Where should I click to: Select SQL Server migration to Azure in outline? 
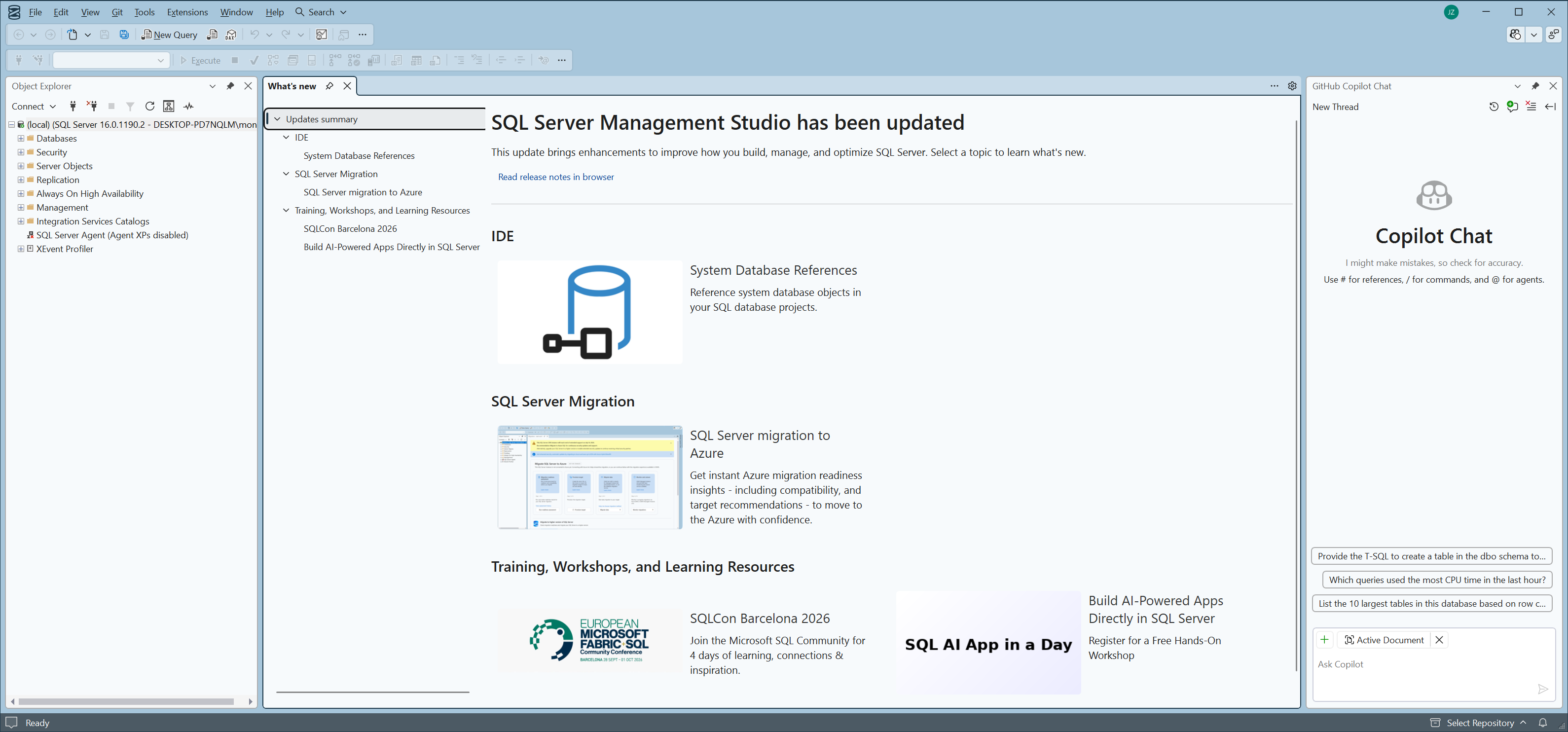(x=363, y=192)
